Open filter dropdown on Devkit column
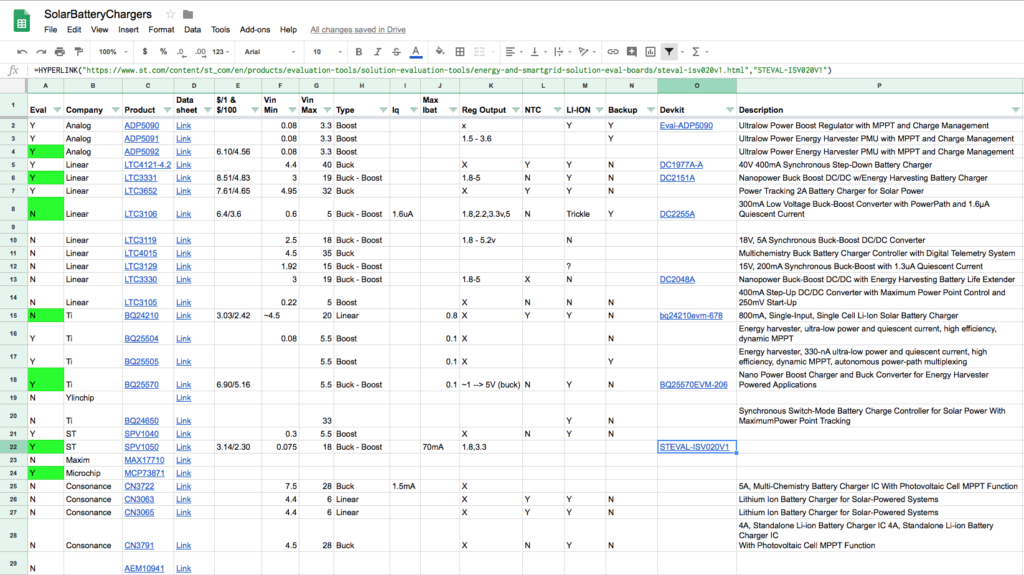This screenshot has width=1024, height=575. coord(729,110)
